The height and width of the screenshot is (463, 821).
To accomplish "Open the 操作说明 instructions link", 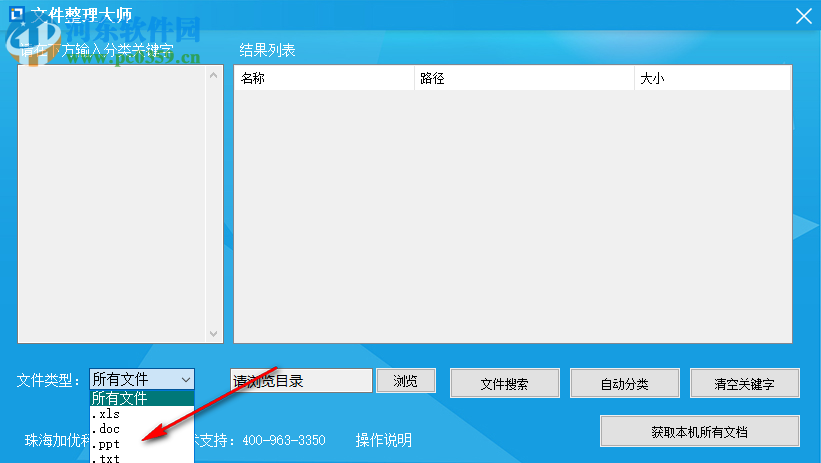I will coord(384,440).
